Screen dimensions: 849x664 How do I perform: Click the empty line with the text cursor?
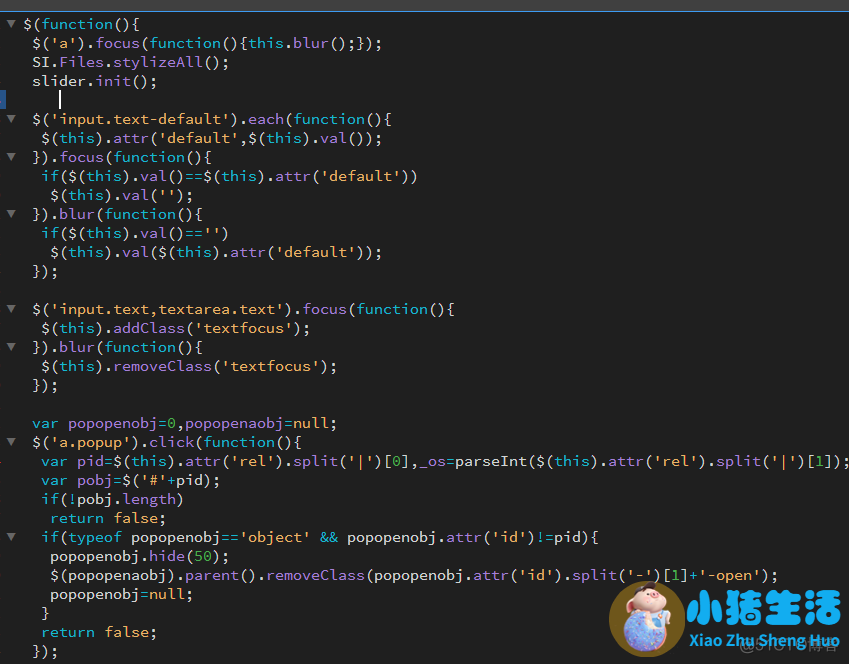click(60, 100)
